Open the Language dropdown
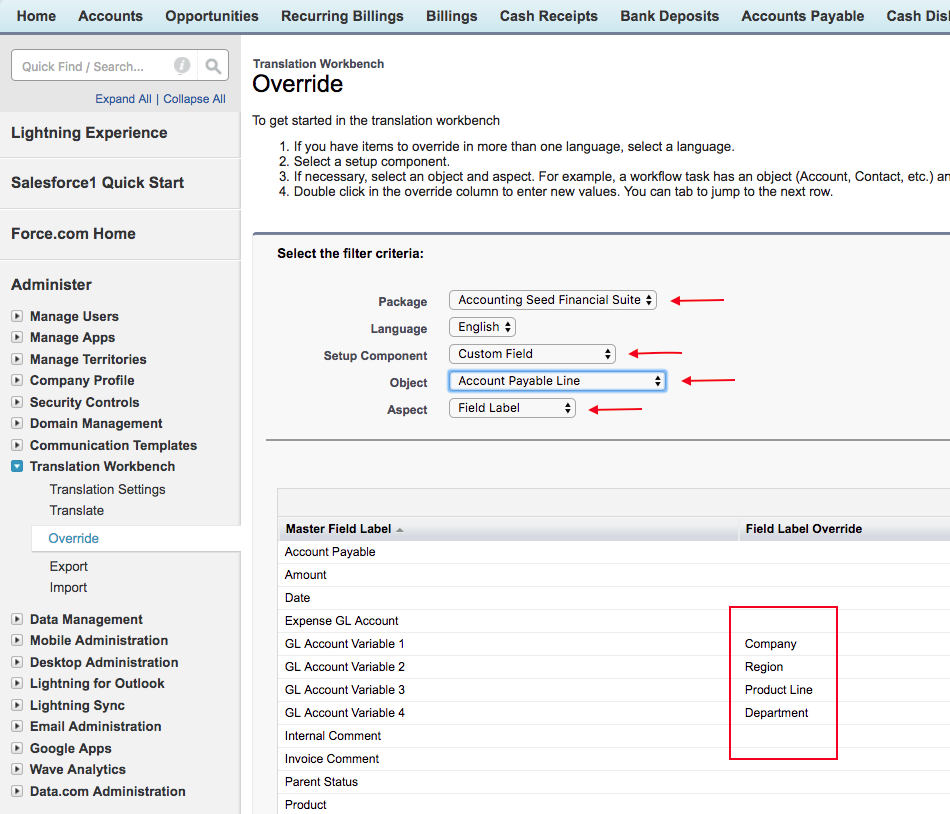 pos(482,327)
